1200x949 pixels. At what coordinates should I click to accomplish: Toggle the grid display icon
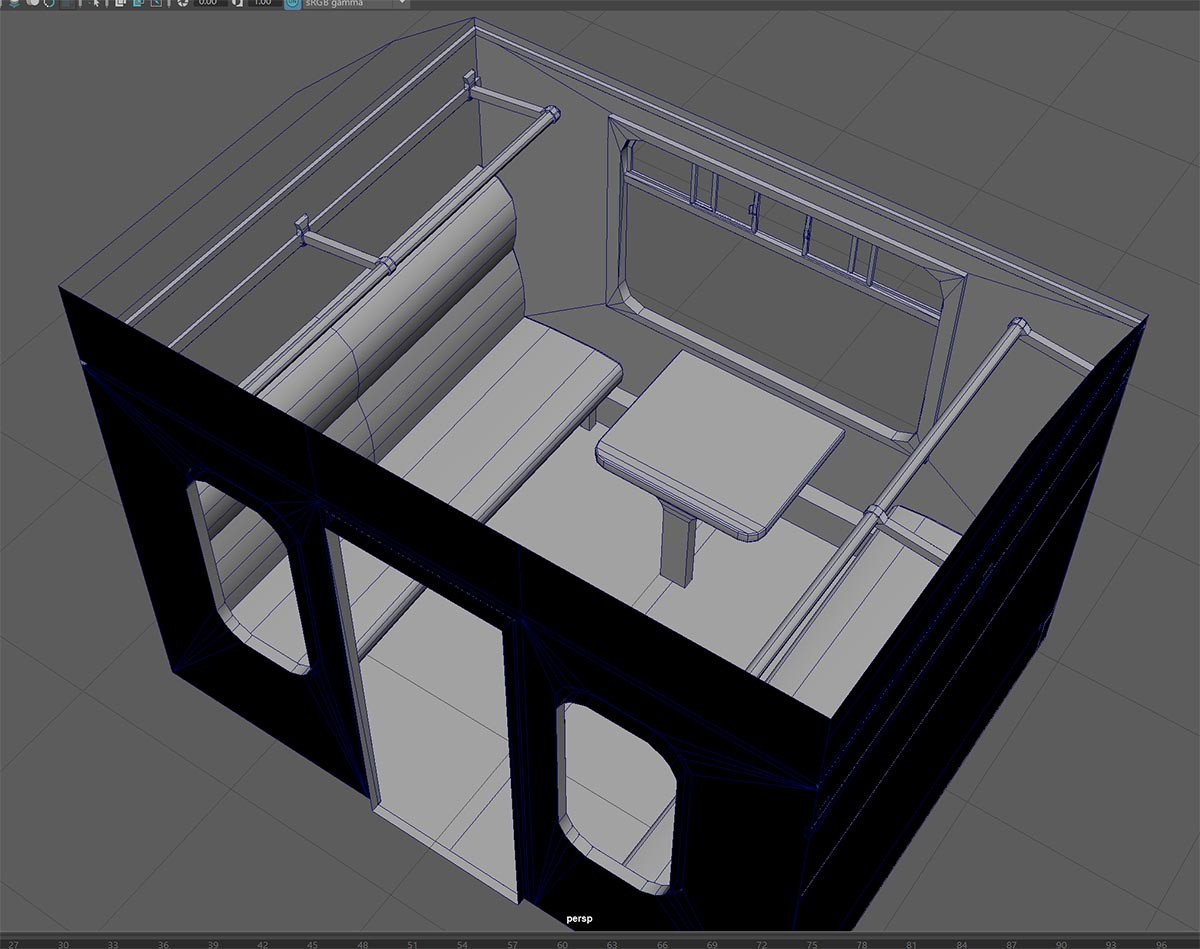[x=67, y=5]
